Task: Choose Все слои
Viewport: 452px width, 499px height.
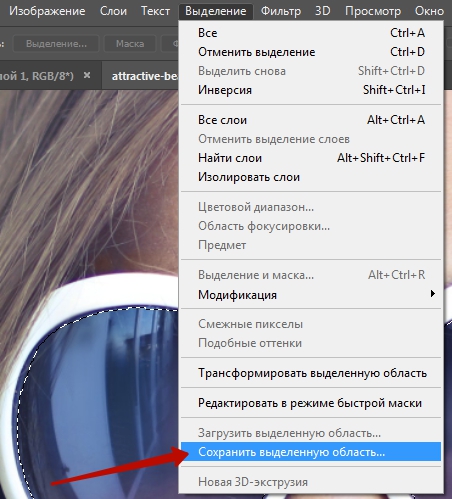Action: (x=311, y=120)
